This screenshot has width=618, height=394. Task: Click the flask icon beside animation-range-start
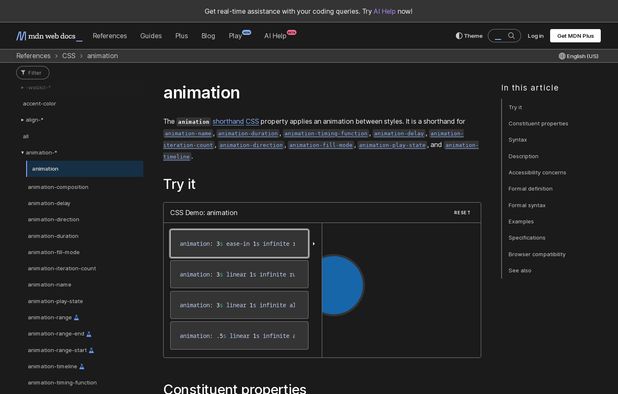point(91,350)
